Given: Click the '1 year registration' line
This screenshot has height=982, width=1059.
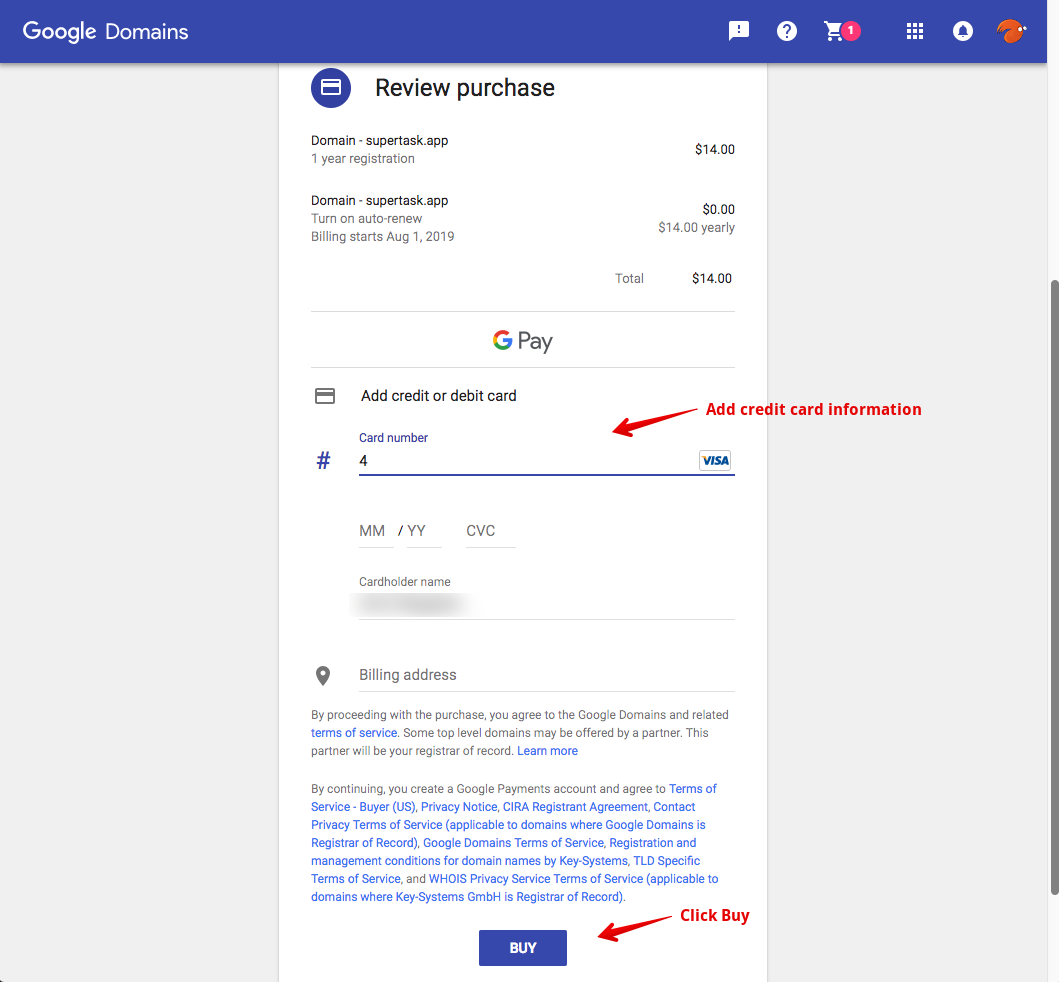Looking at the screenshot, I should (363, 159).
